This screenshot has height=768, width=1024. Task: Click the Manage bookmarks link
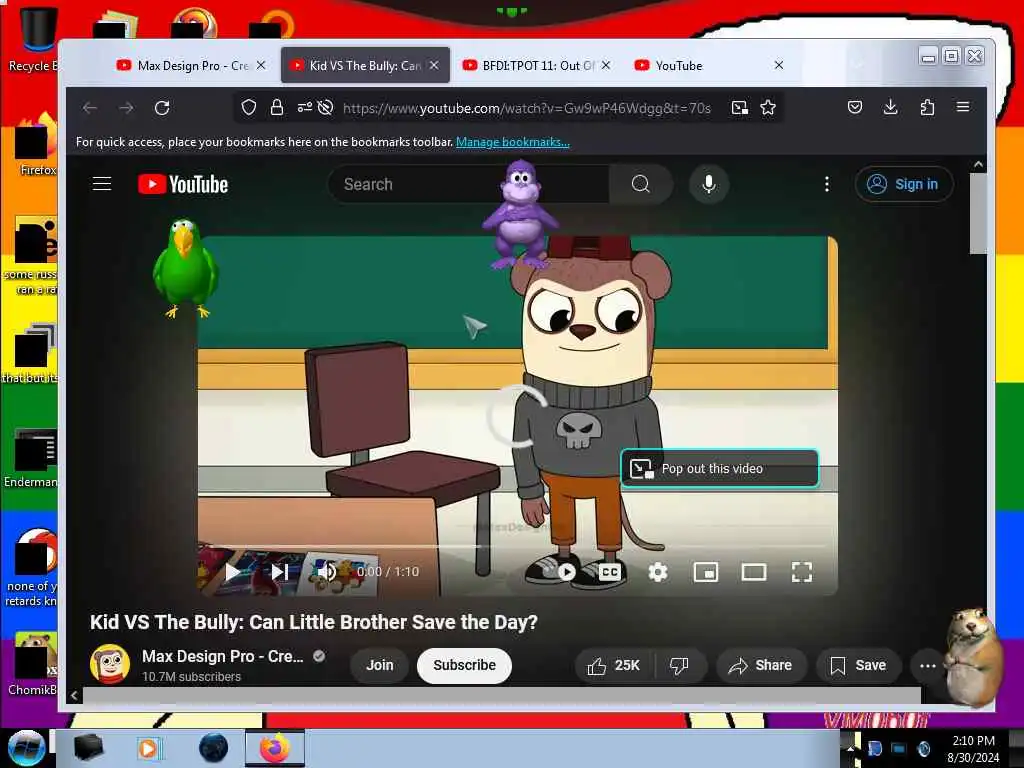coord(513,142)
